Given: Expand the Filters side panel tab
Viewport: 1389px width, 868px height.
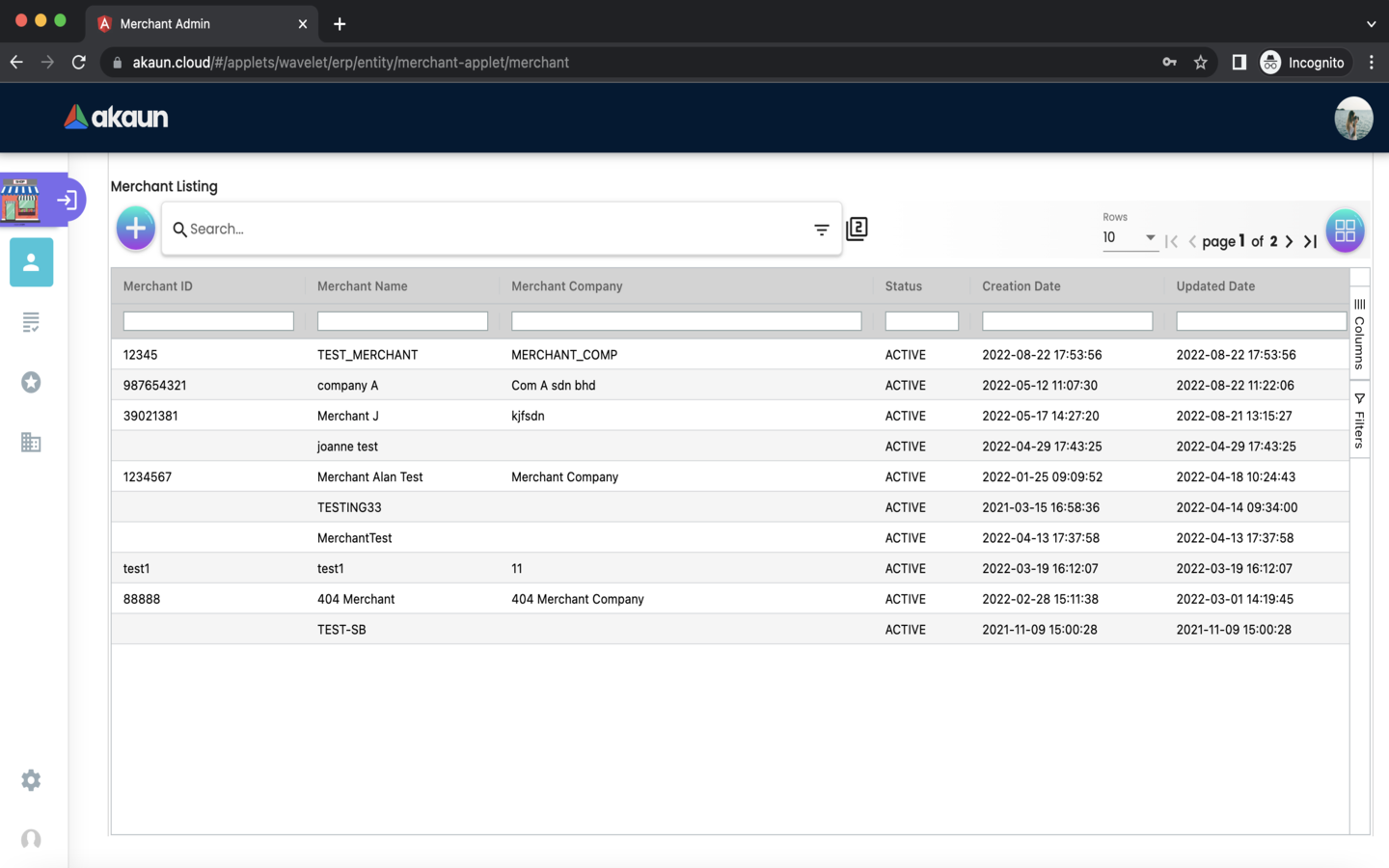Looking at the screenshot, I should click(1359, 420).
